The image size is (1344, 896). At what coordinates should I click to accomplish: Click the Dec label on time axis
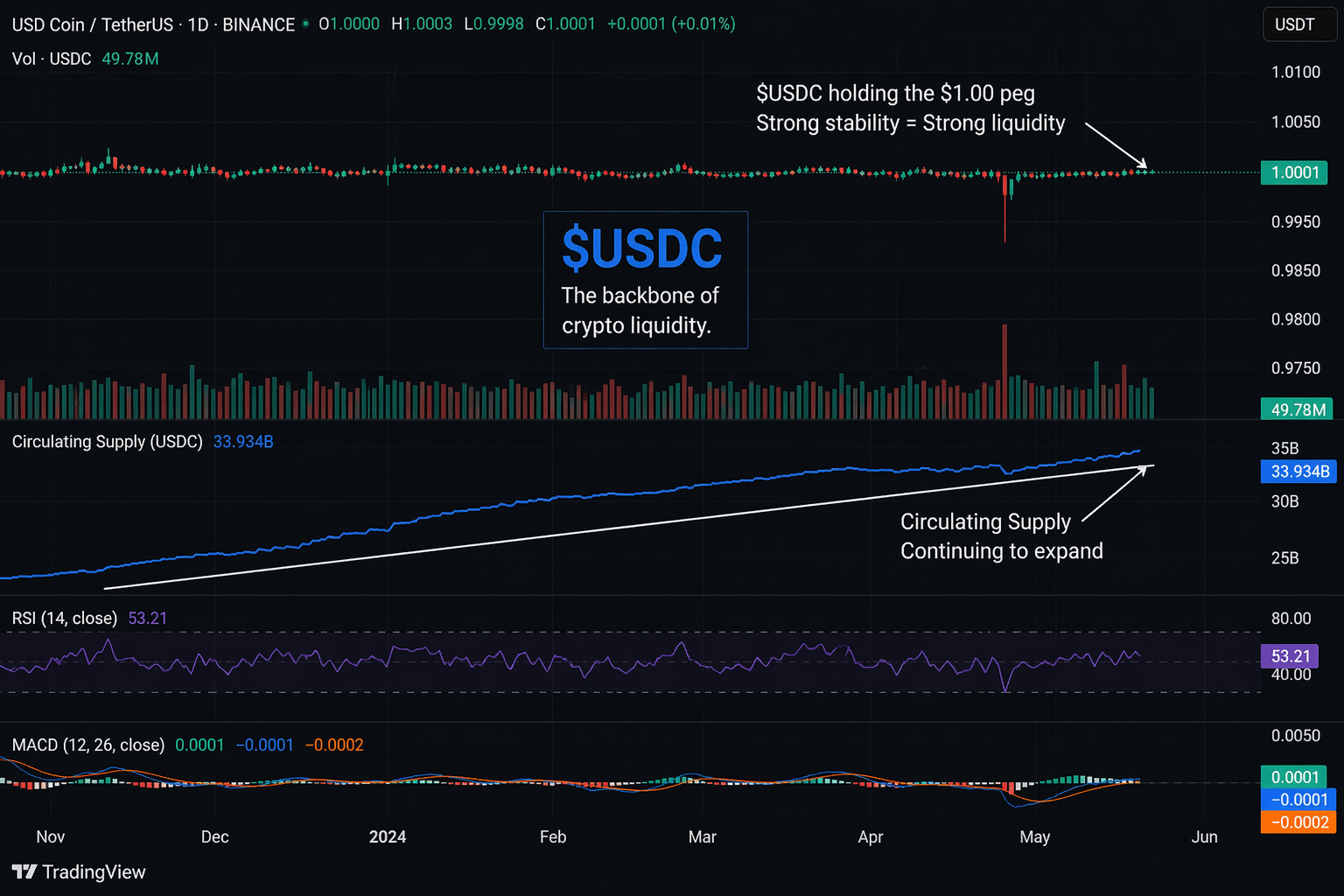point(215,837)
